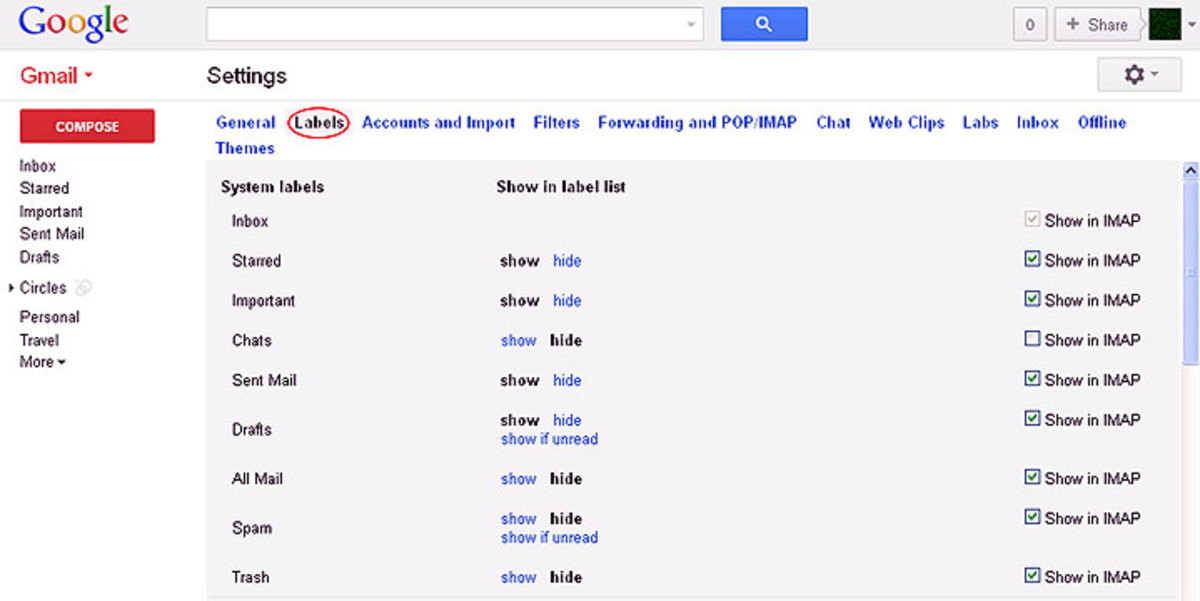Click show if unread for Drafts
Image resolution: width=1200 pixels, height=601 pixels.
coord(549,439)
